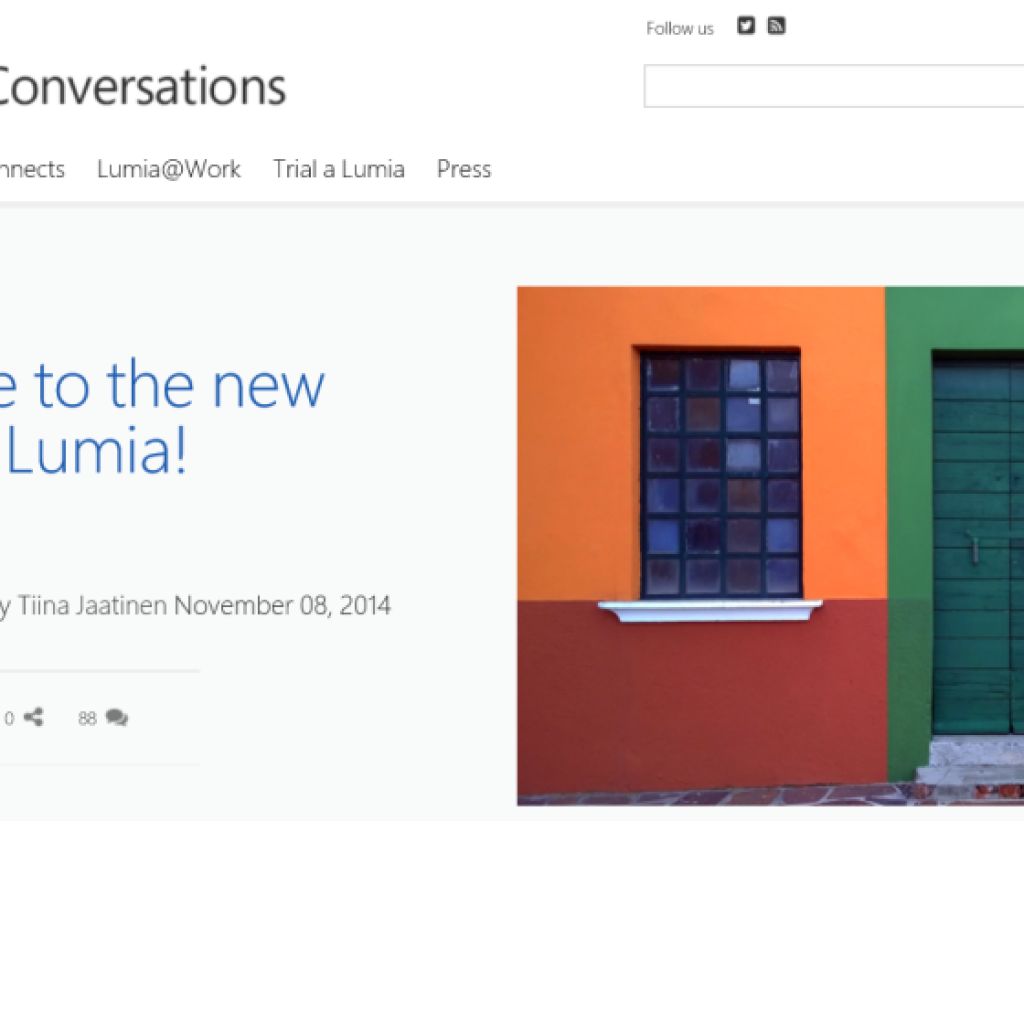This screenshot has height=1024, width=1024.
Task: Open the Lumia@Work menu item
Action: pos(168,169)
